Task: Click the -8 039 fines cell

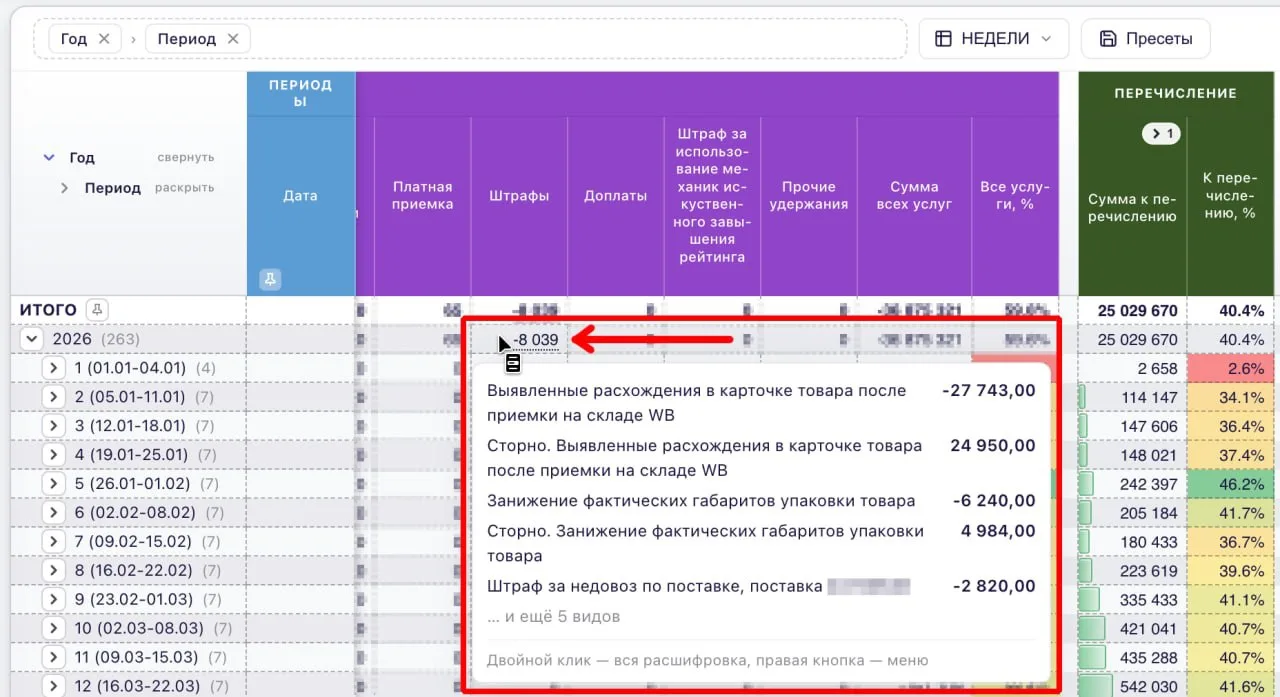Action: point(536,340)
